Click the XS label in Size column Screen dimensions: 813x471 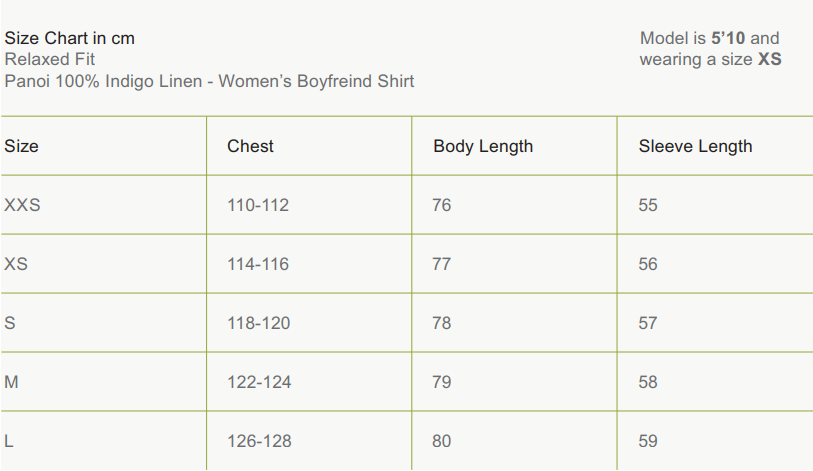[x=16, y=264]
